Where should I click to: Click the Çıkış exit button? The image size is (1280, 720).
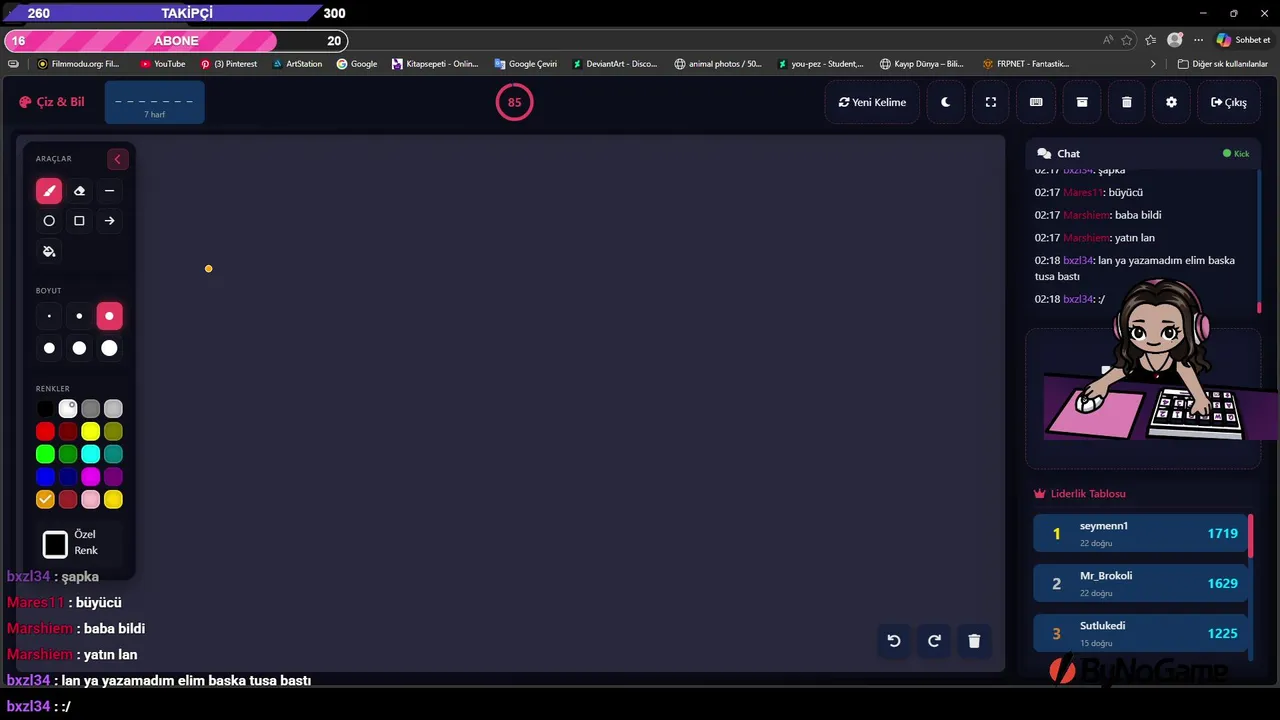click(x=1228, y=102)
